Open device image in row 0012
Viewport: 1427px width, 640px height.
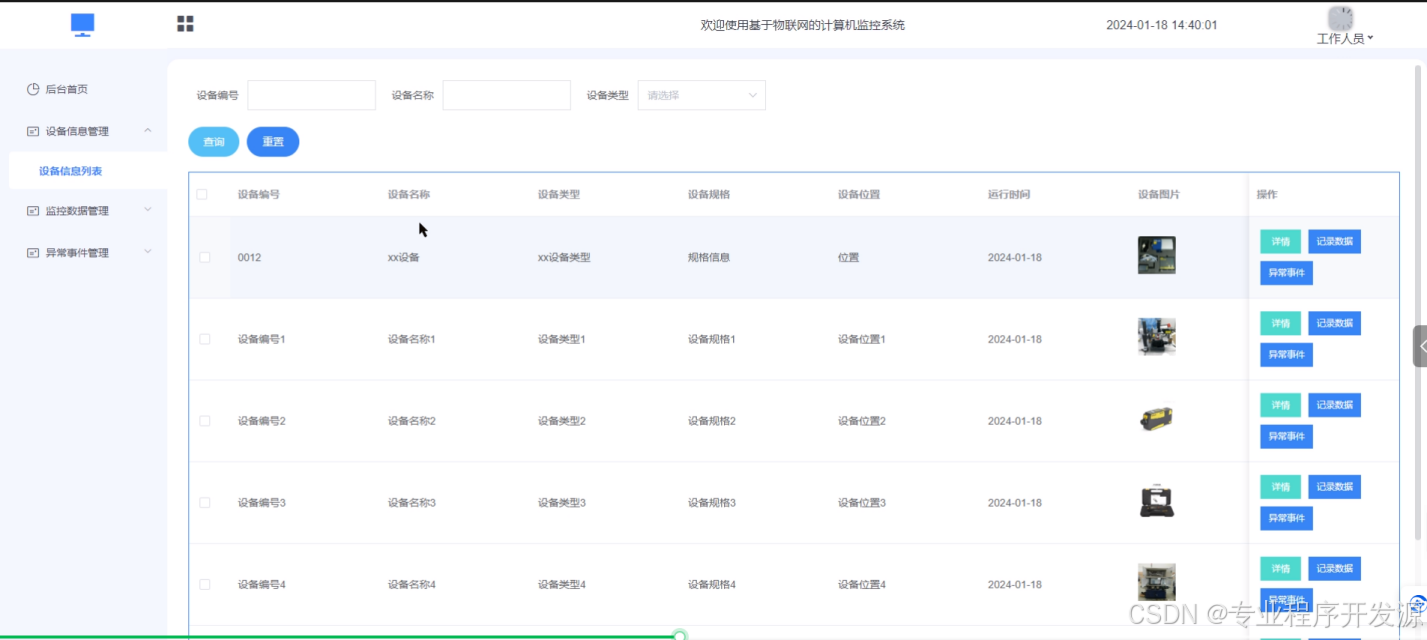[x=1157, y=255]
